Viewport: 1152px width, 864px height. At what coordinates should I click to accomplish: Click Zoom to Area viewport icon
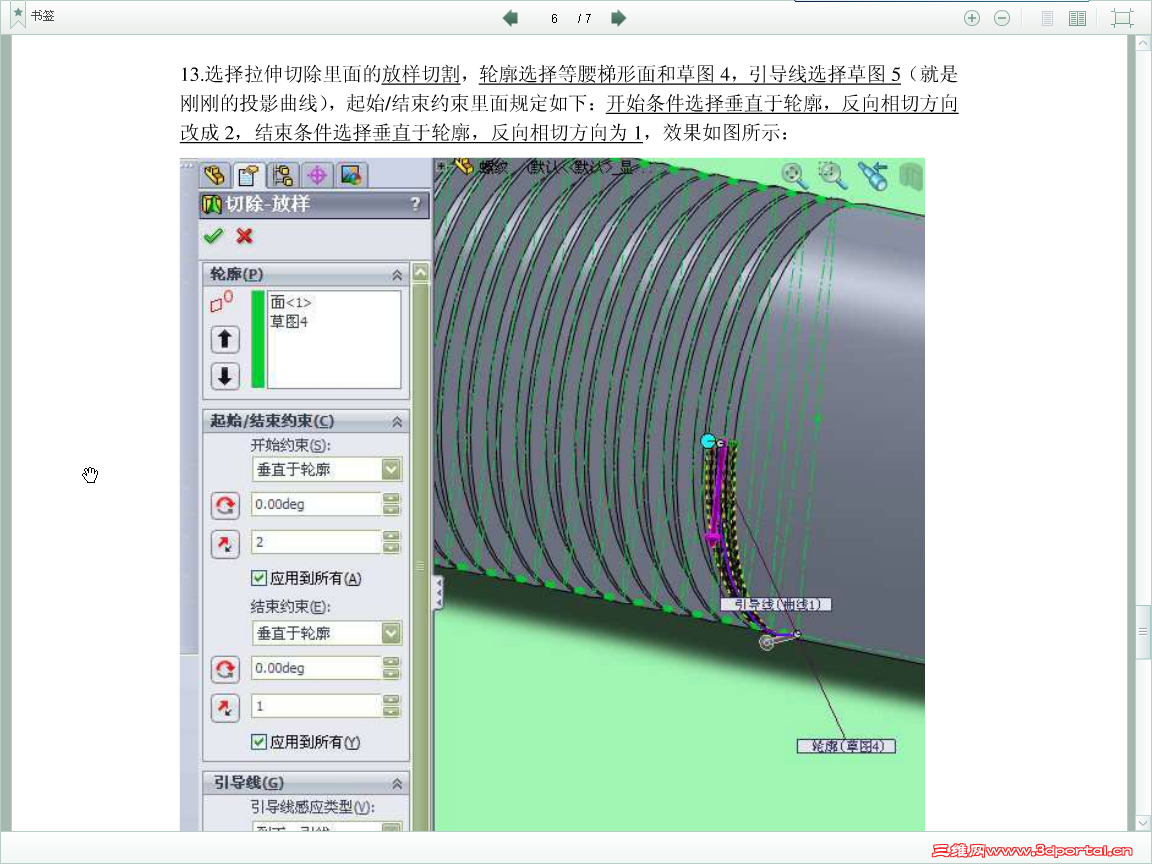coord(832,176)
